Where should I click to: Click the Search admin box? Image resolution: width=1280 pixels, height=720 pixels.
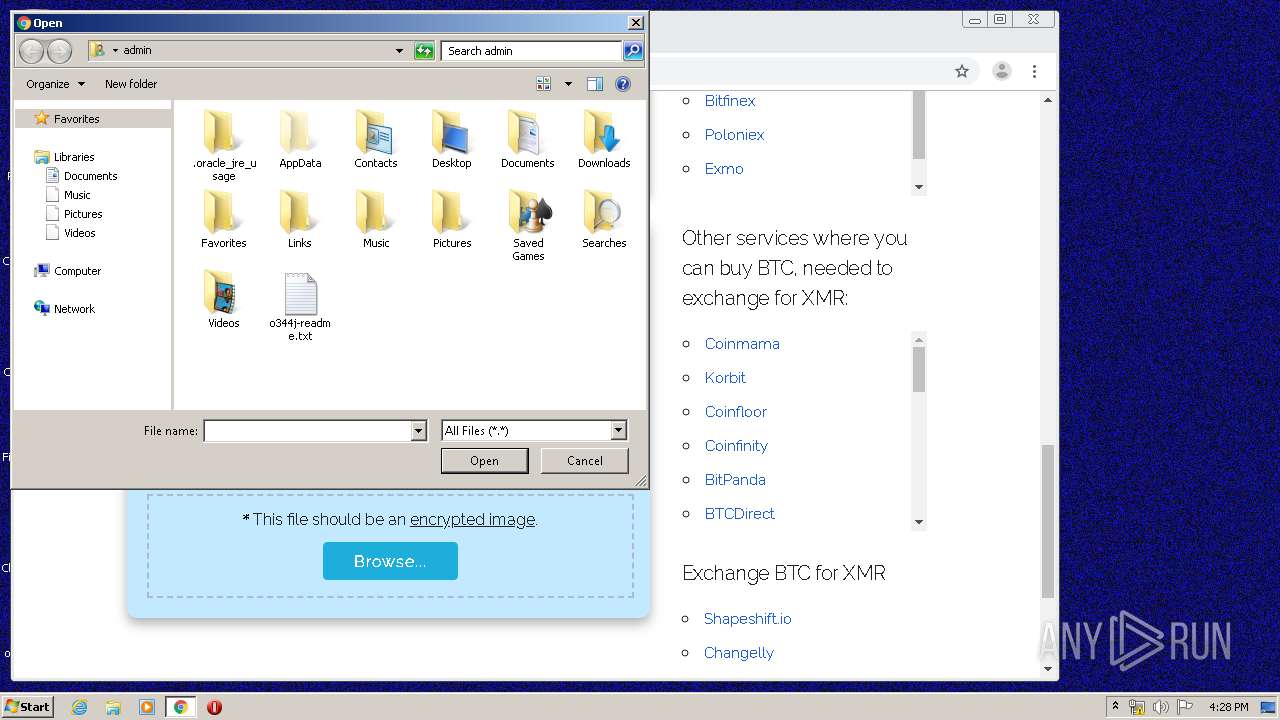(x=531, y=51)
